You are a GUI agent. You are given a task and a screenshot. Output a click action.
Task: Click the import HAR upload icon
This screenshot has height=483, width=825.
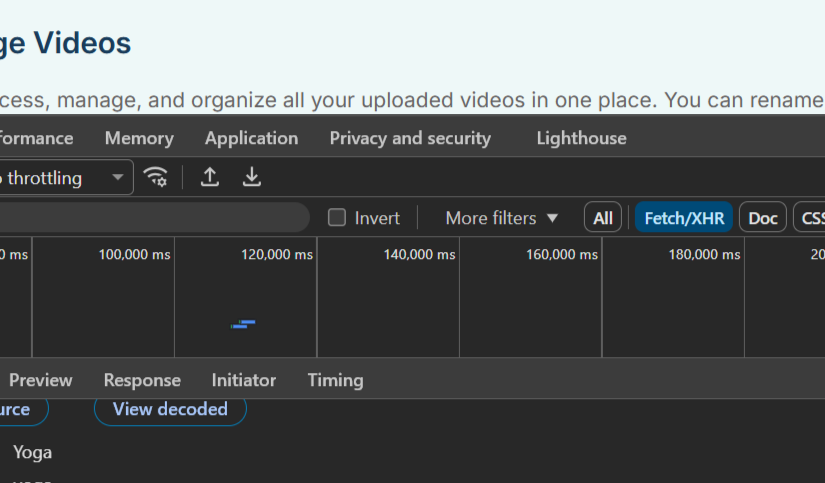(x=210, y=177)
